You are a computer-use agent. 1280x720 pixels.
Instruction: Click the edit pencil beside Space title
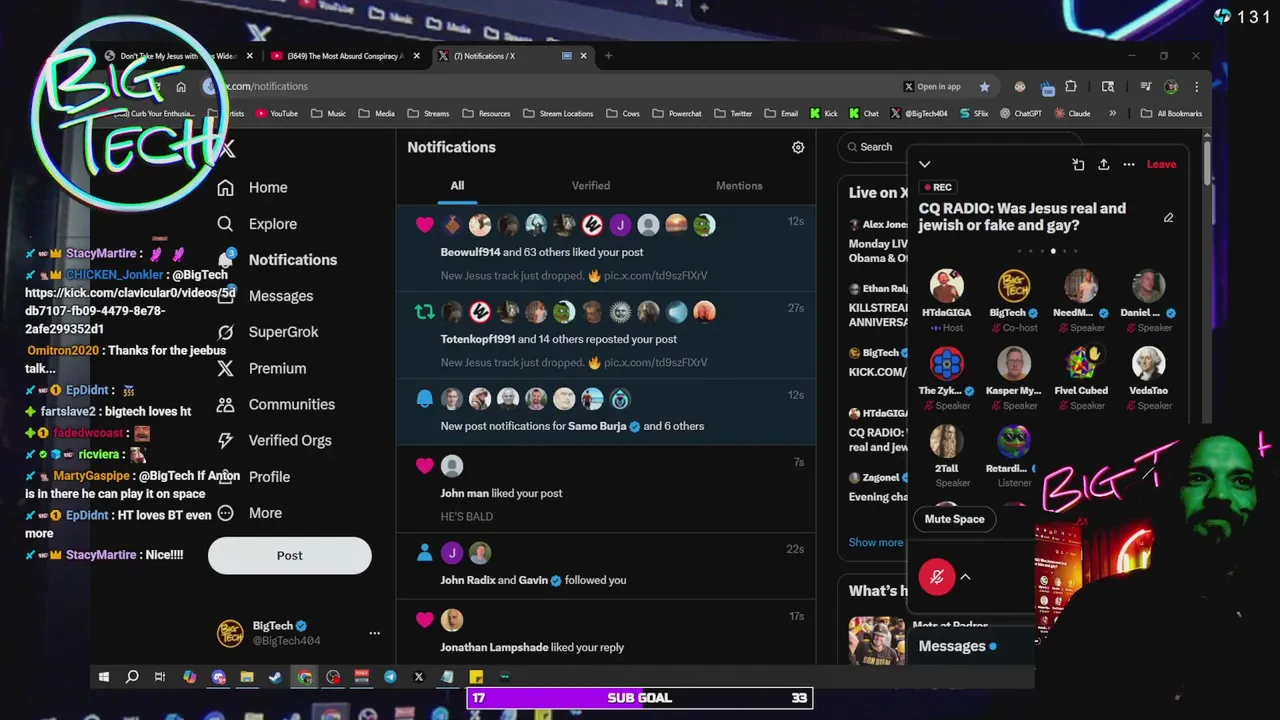(x=1168, y=217)
